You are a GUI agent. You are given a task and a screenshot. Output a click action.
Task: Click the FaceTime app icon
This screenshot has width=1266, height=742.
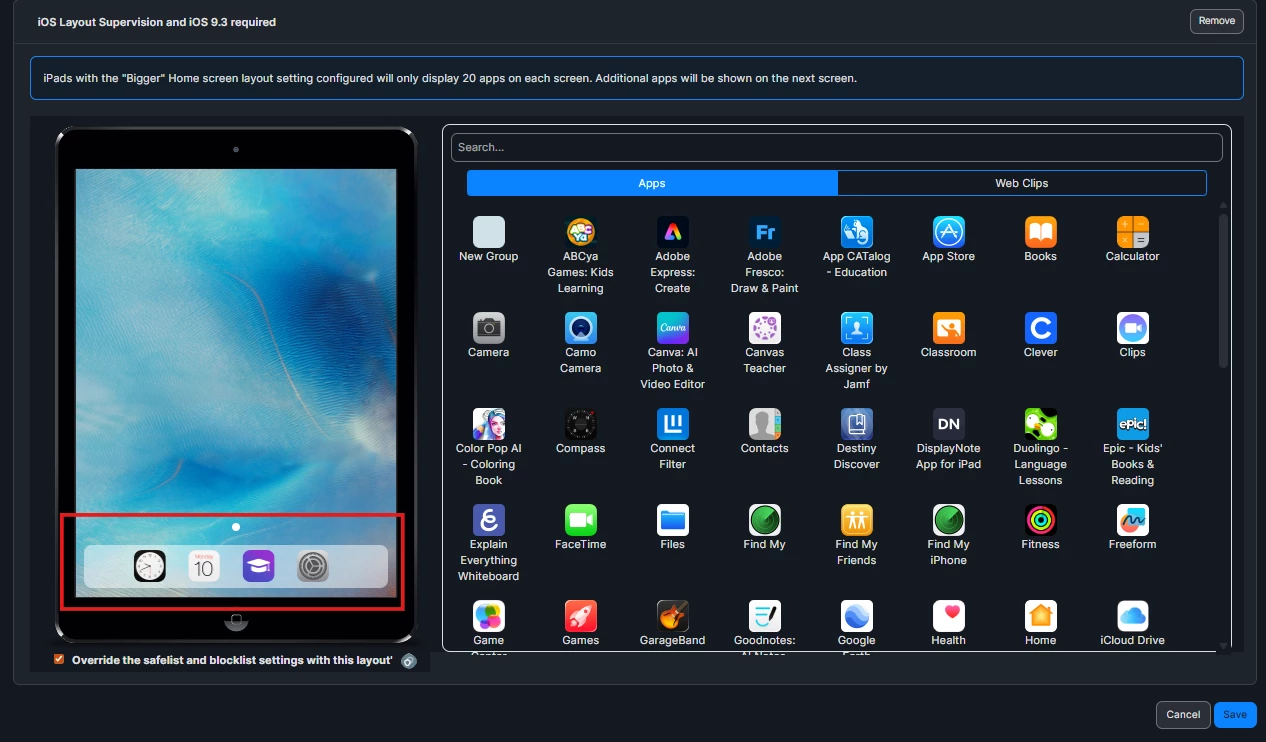point(580,520)
